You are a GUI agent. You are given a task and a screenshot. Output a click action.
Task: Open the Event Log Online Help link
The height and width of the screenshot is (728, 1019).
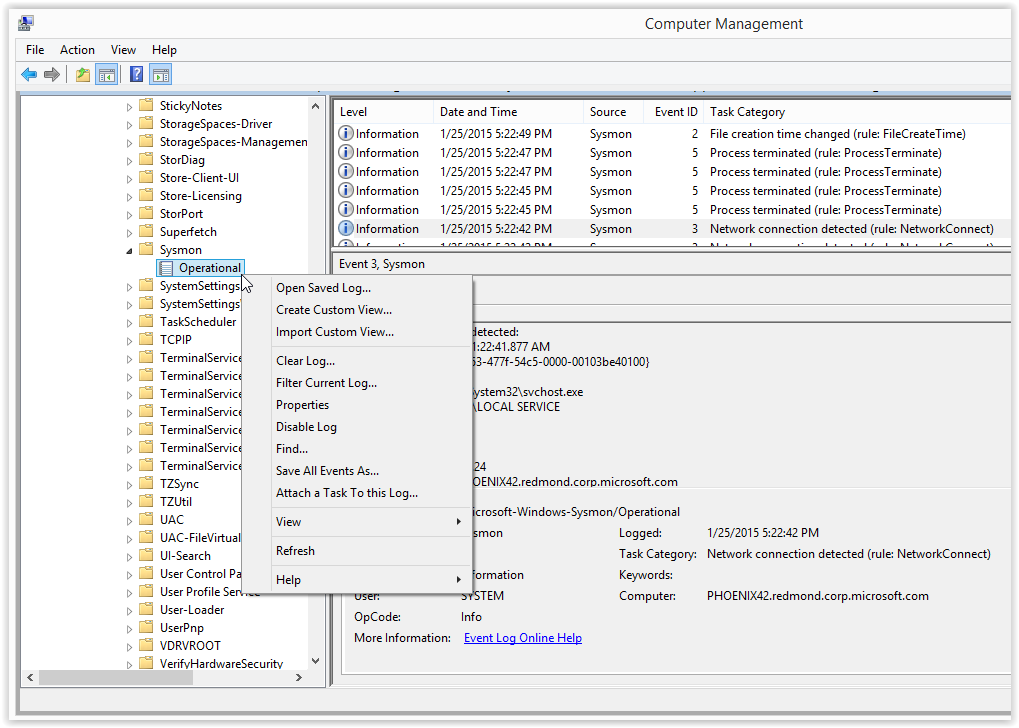(522, 638)
